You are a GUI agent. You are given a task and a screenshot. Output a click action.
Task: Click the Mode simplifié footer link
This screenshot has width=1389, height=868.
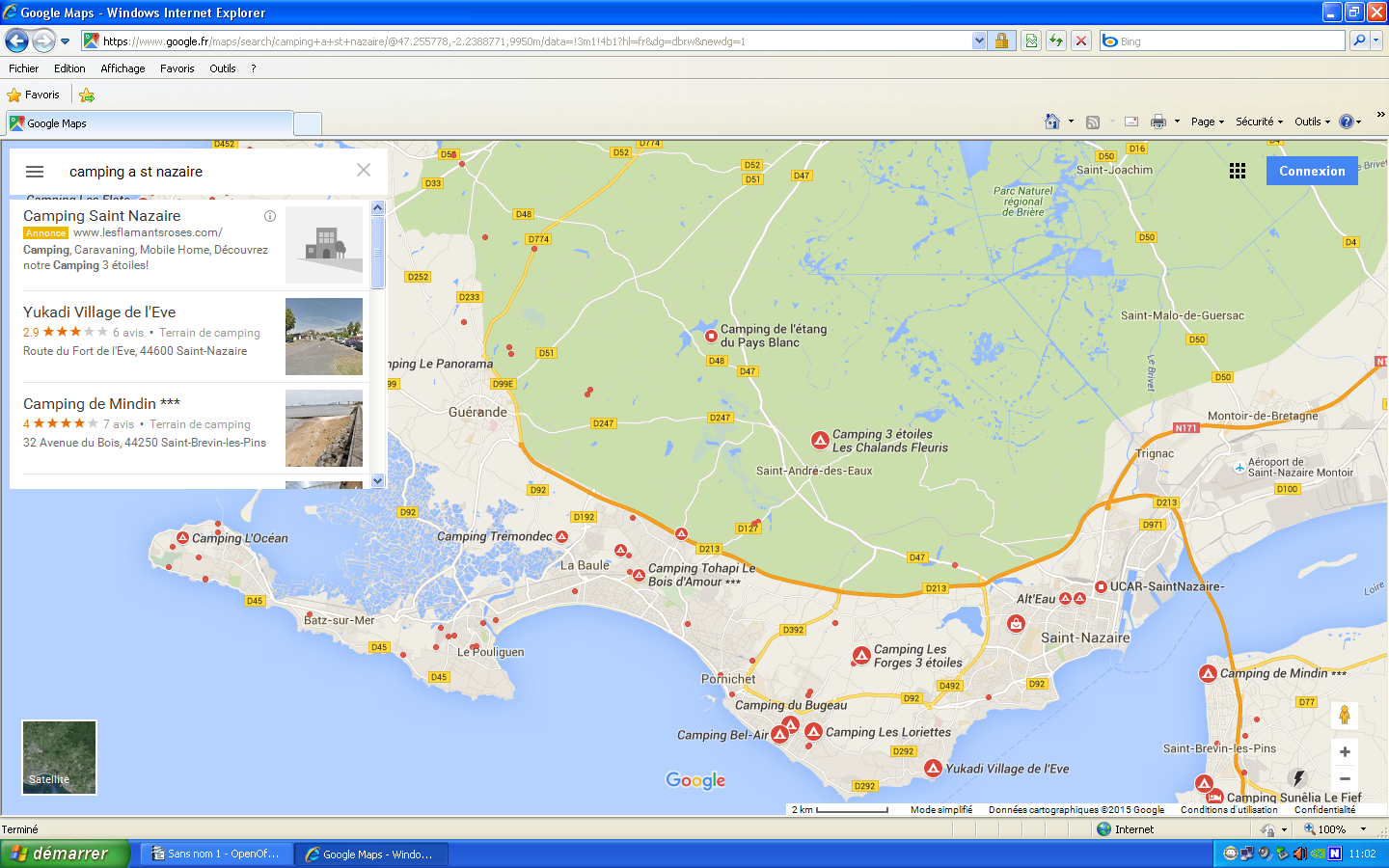941,810
